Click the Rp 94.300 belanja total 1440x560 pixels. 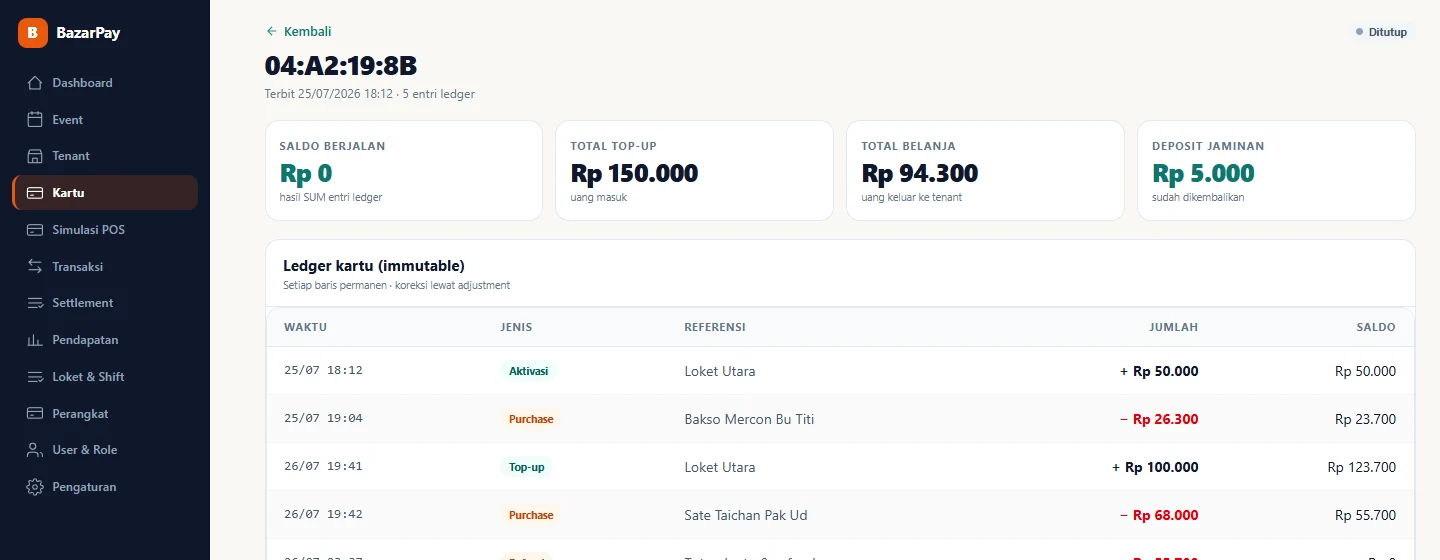(920, 173)
